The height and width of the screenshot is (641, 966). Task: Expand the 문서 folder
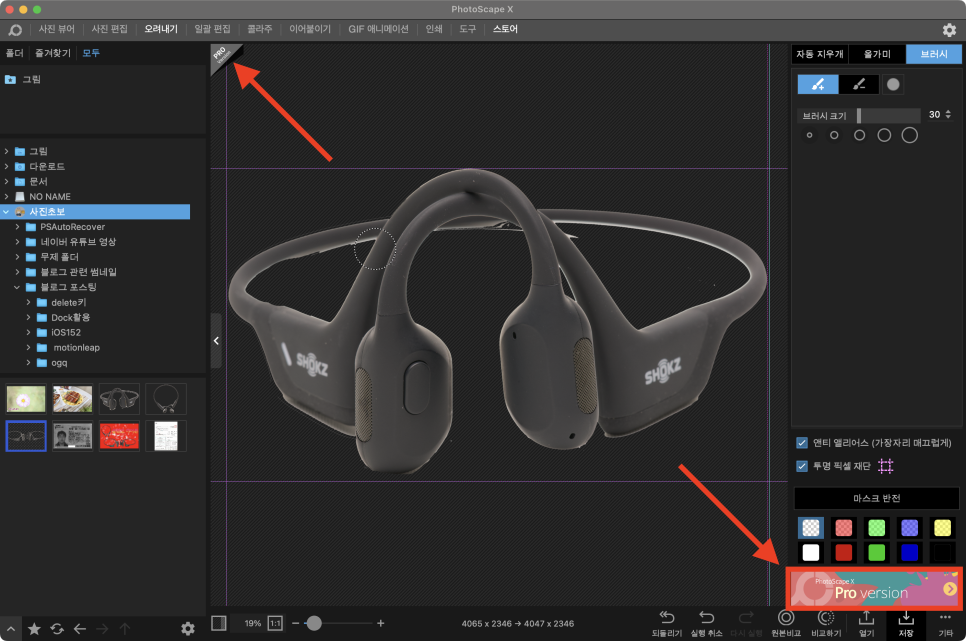coord(7,181)
